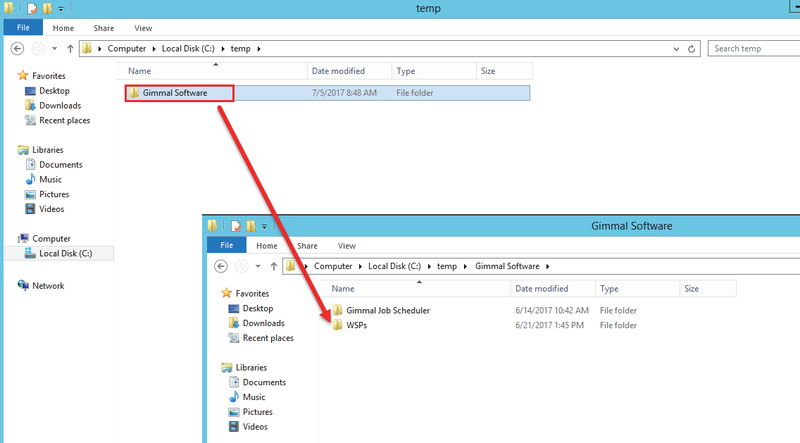Open the Home tab in the Gimmal Software window
This screenshot has width=800, height=443.
pyautogui.click(x=266, y=246)
